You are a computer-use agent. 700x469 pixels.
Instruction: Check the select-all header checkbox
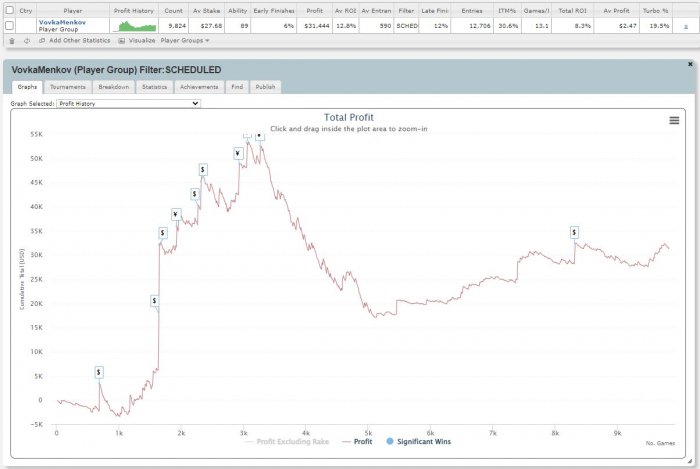pos(9,10)
